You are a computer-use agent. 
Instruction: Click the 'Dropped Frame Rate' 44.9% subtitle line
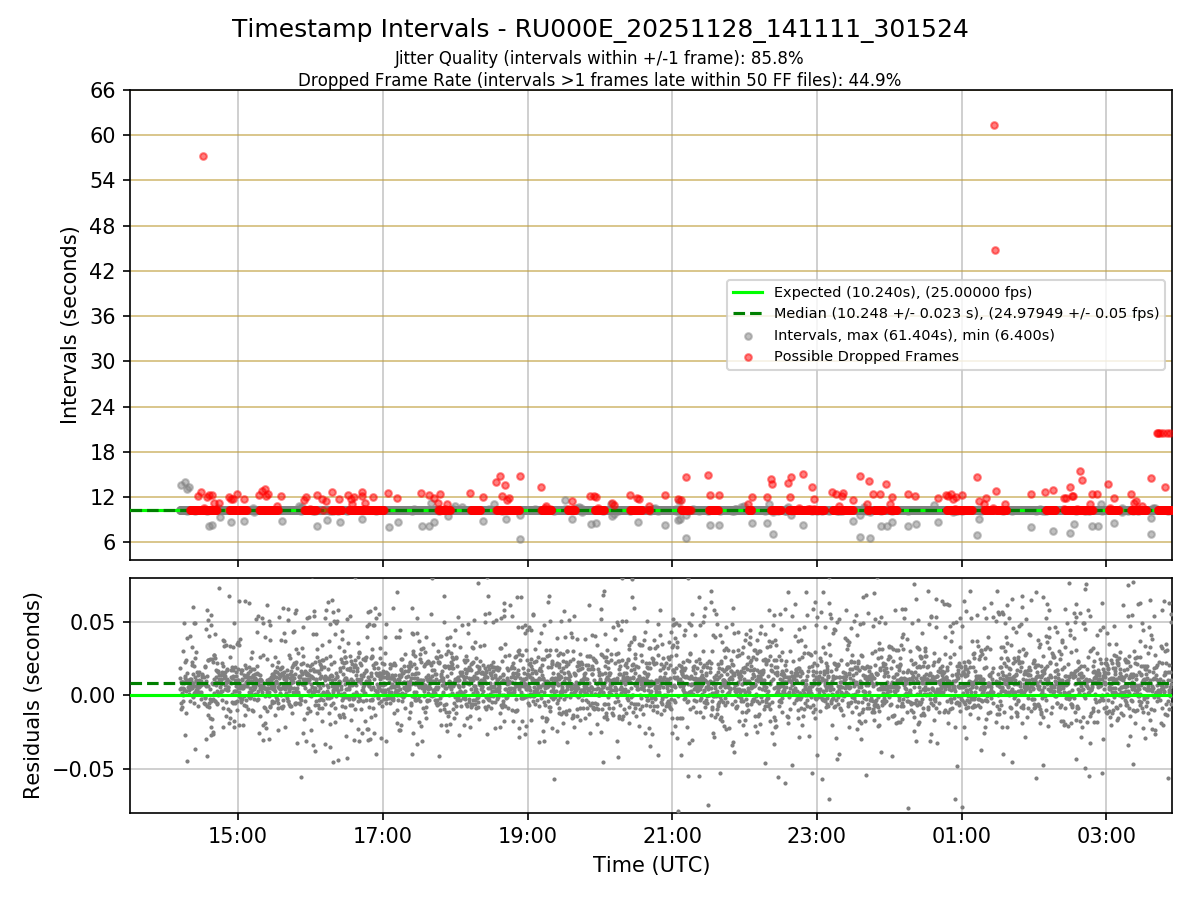click(600, 80)
